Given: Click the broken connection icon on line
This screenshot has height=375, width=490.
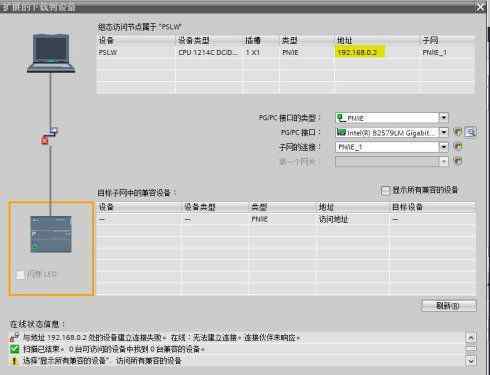Looking at the screenshot, I should (49, 136).
